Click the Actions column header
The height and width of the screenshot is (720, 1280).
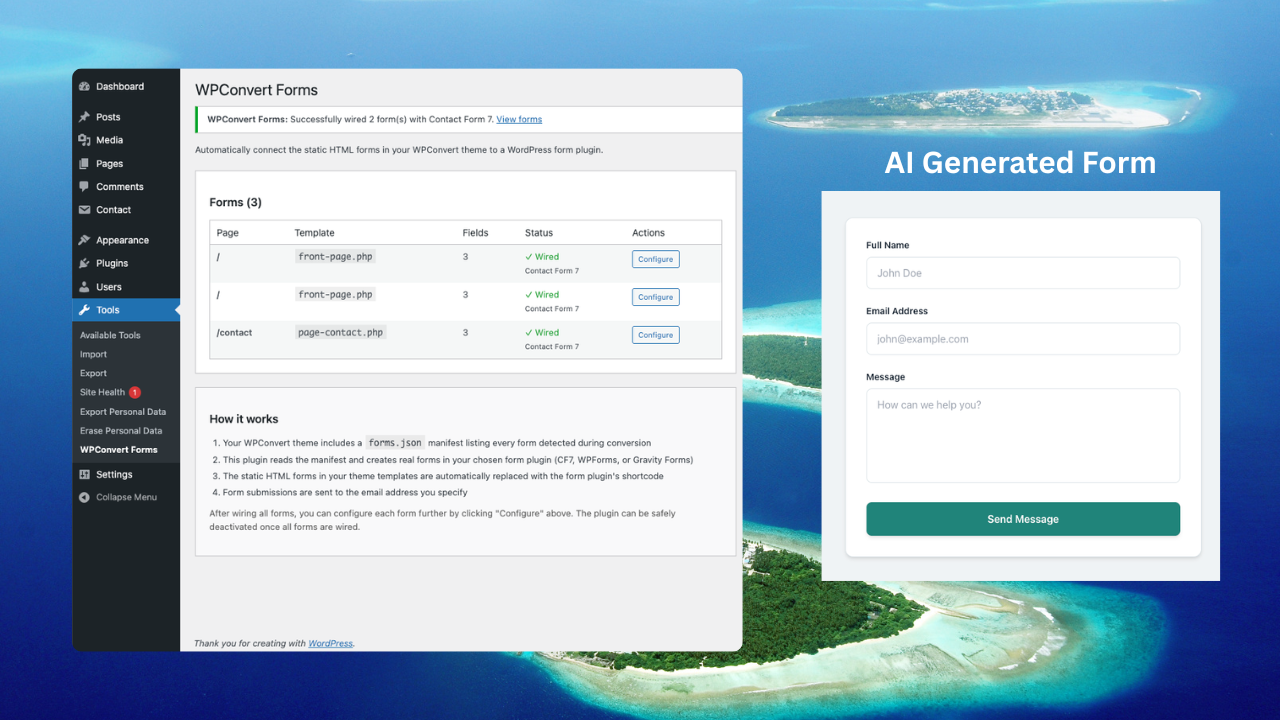coord(648,233)
